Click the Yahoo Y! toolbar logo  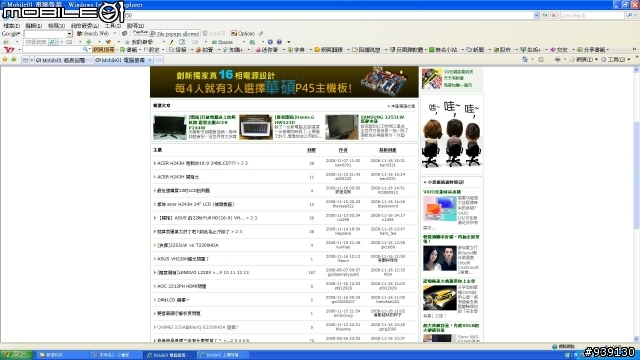pyautogui.click(x=9, y=50)
